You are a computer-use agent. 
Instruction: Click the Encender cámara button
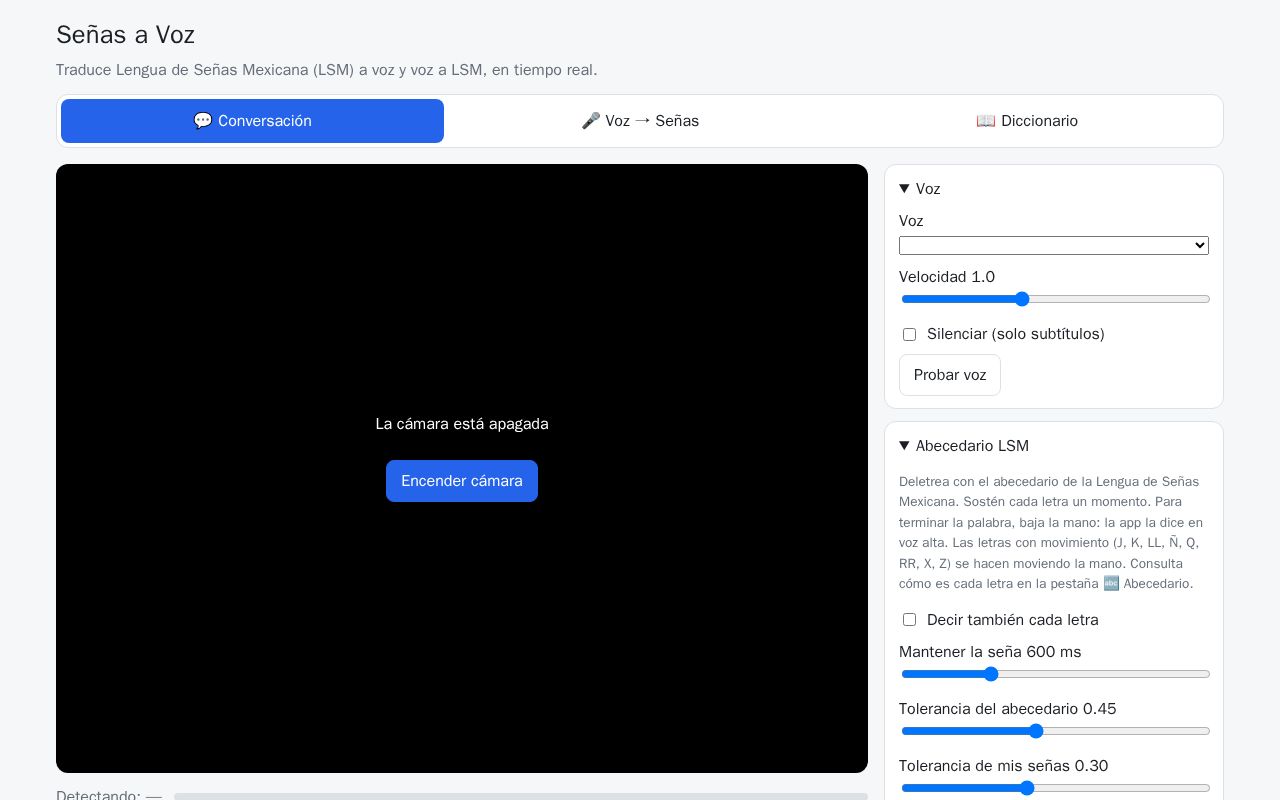click(x=462, y=481)
